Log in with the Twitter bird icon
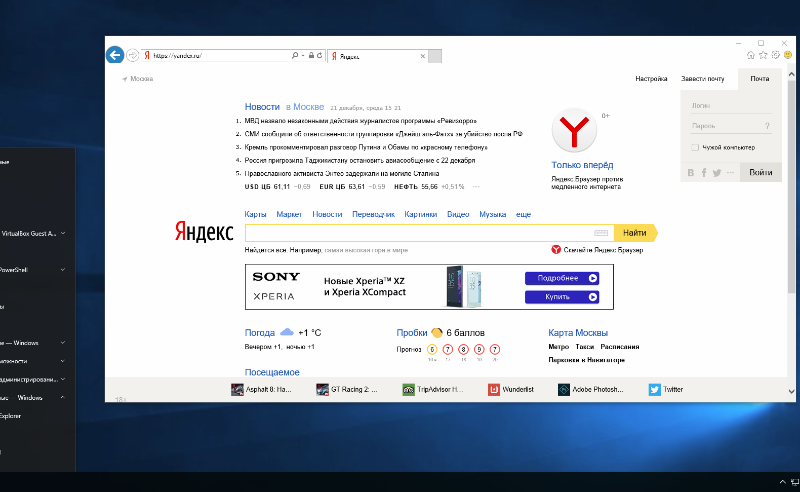 717,173
